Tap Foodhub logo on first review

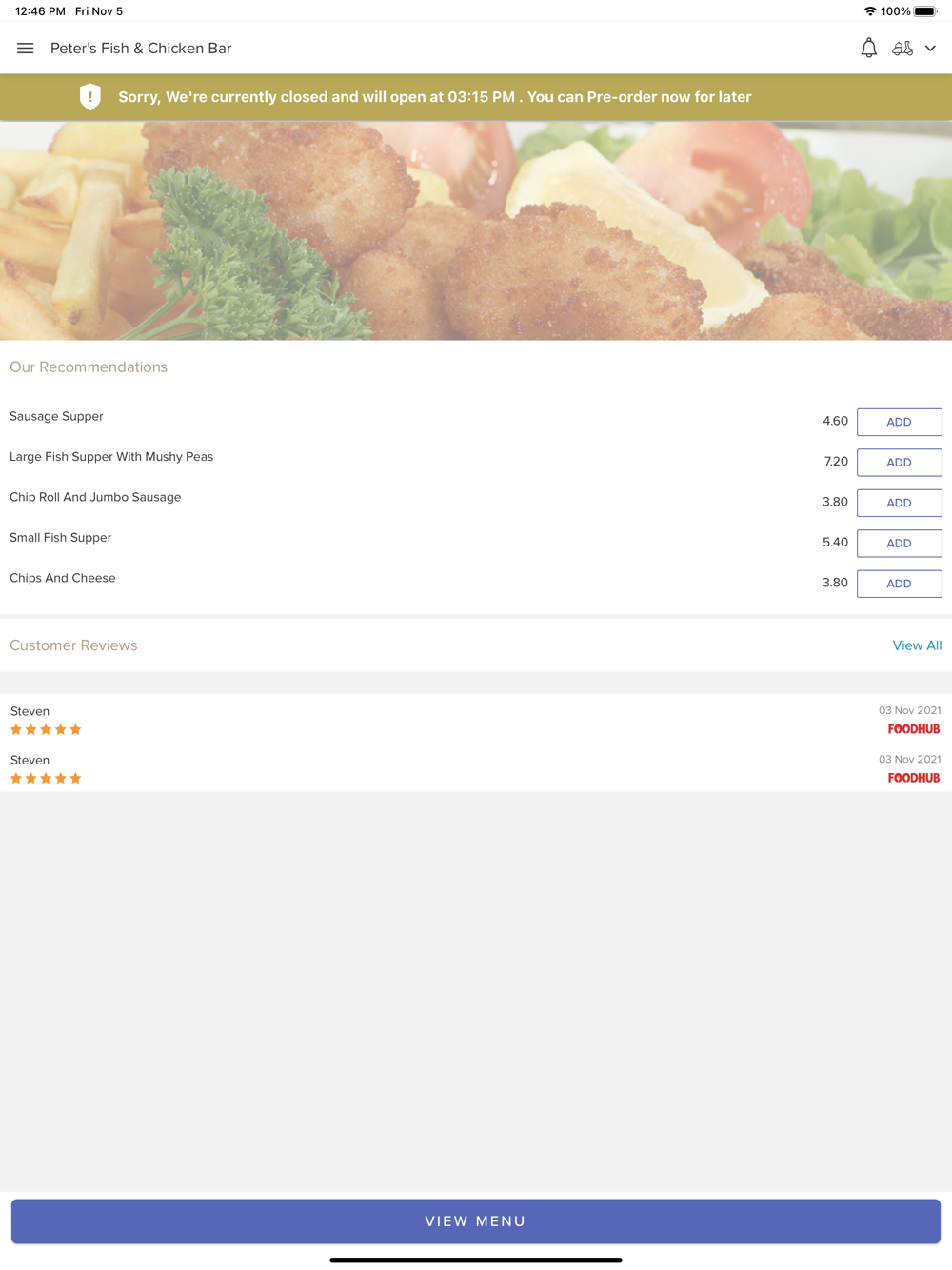click(x=914, y=729)
